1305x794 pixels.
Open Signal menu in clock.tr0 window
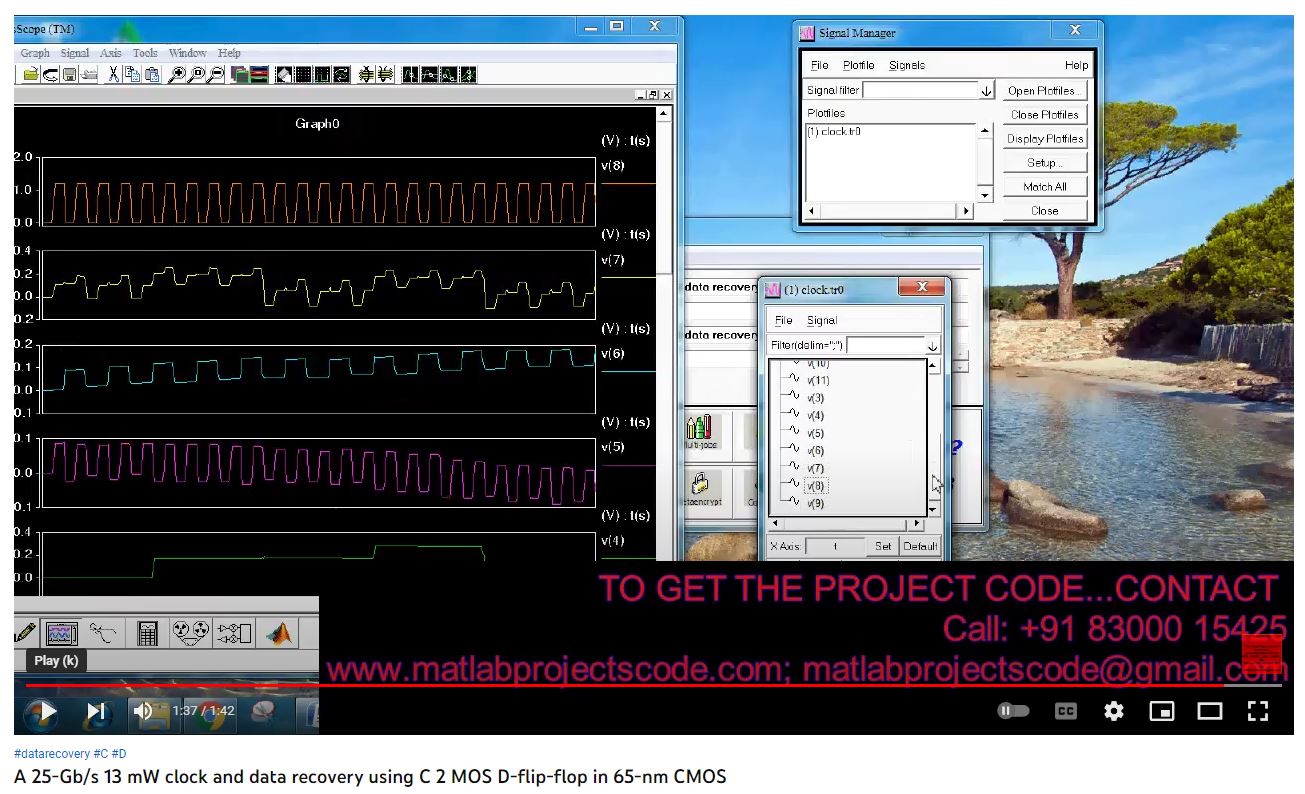(x=822, y=320)
